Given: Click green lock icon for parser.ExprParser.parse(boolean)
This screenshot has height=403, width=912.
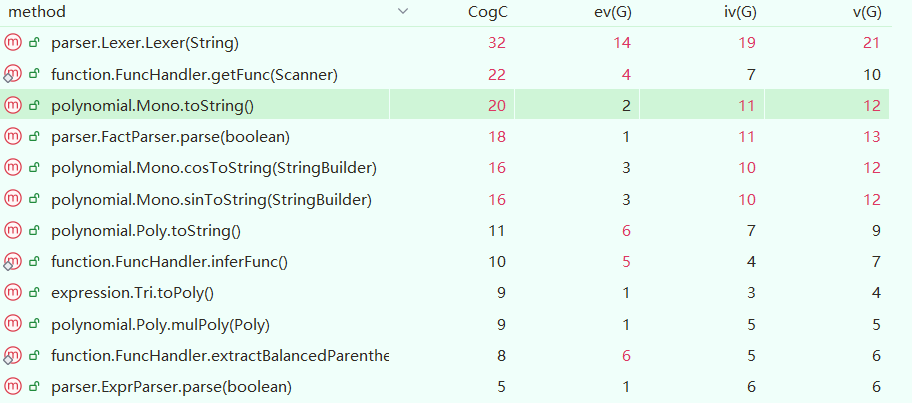Looking at the screenshot, I should click(34, 386).
